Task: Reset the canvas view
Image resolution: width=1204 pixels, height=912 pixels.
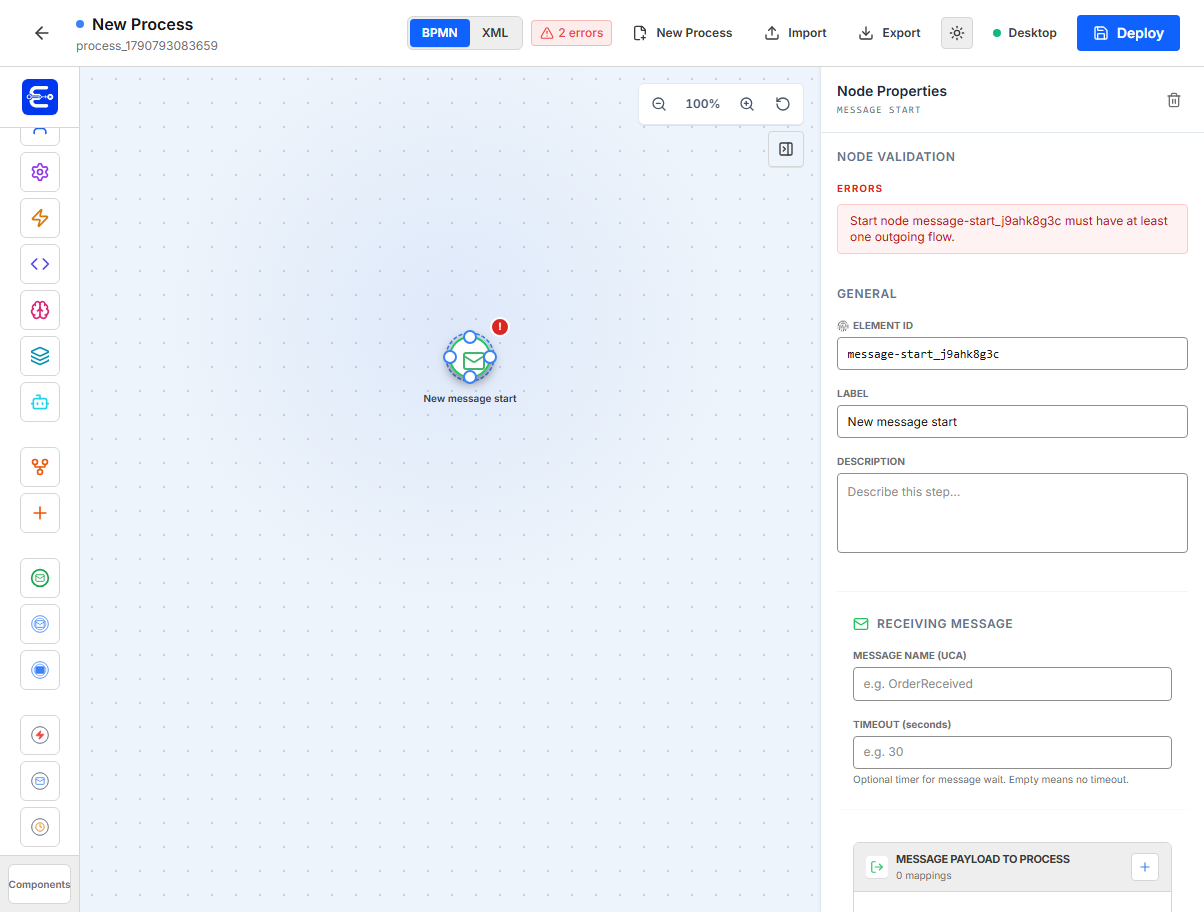Action: click(x=783, y=104)
